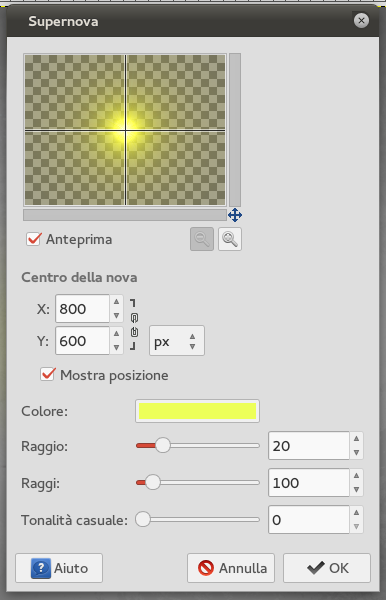386x600 pixels.
Task: Open the px unit dropdown
Action: (177, 341)
